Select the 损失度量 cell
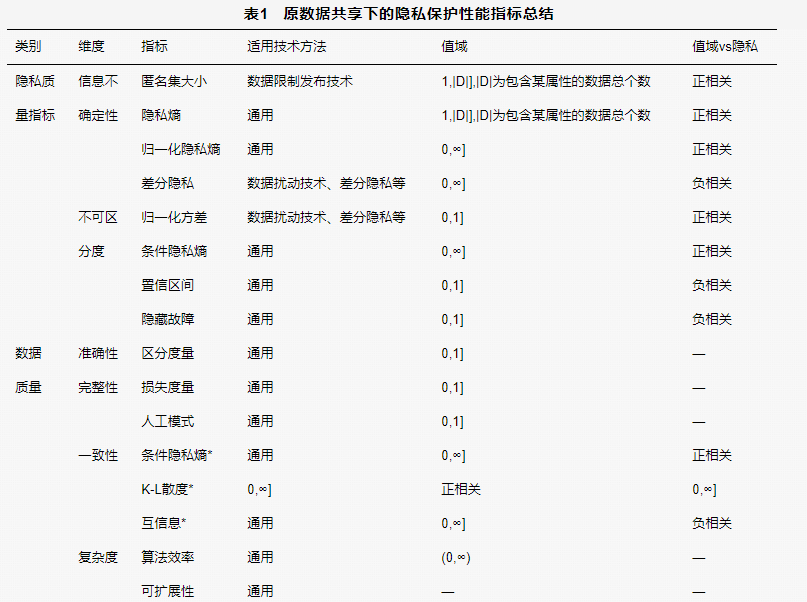The width and height of the screenshot is (807, 602). [168, 387]
